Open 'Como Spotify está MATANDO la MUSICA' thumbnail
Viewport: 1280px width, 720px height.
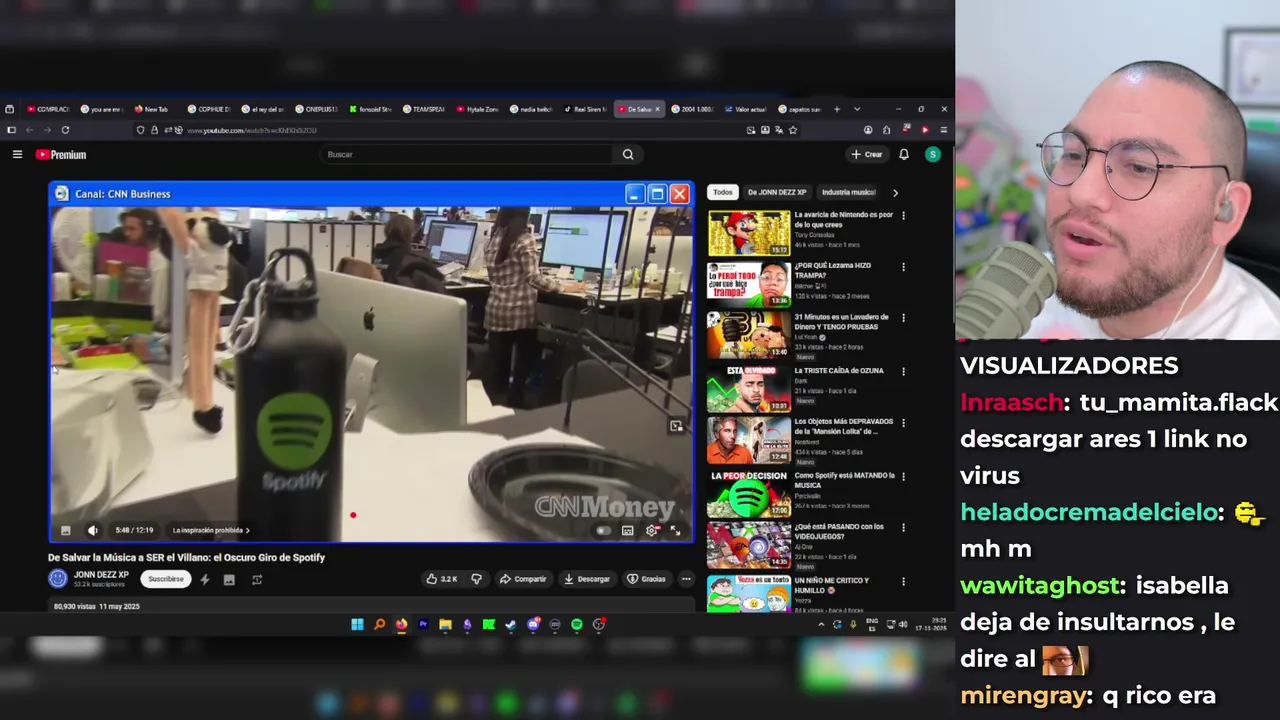pyautogui.click(x=749, y=493)
